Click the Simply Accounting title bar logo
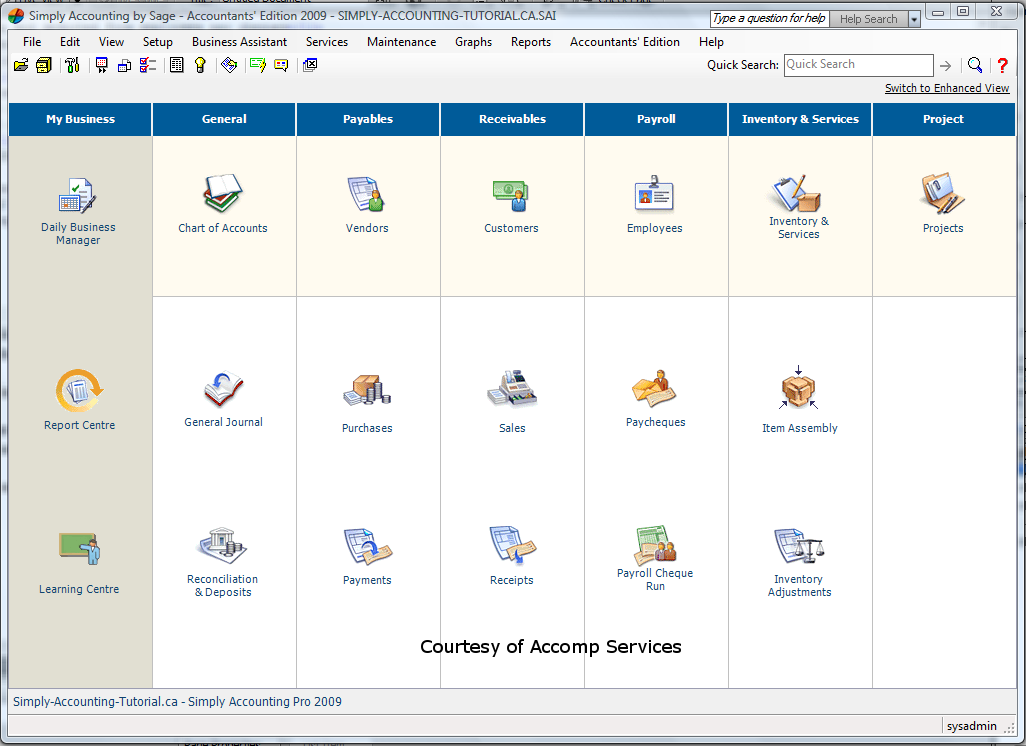 [x=16, y=16]
